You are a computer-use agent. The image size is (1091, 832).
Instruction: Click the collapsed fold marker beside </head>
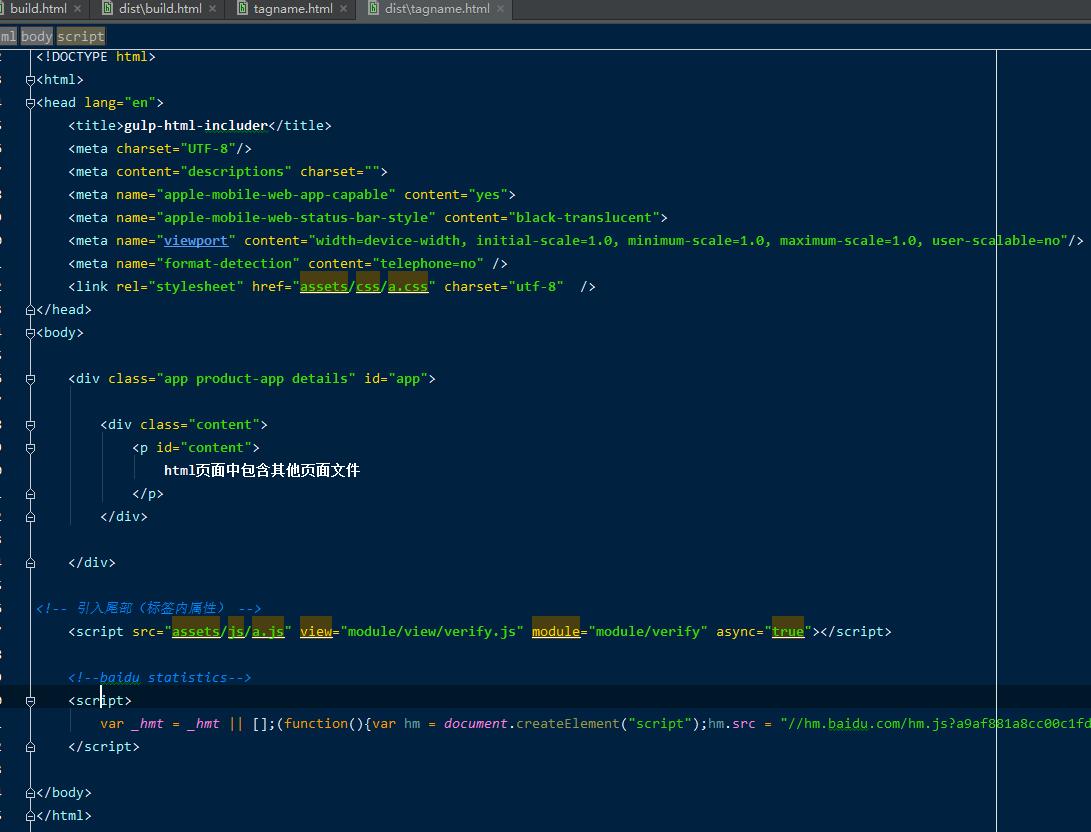click(30, 309)
